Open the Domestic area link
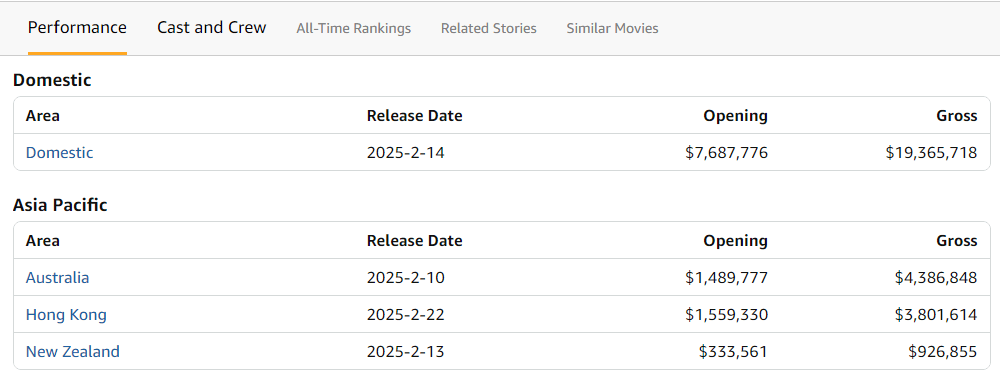Viewport: 1000px width, 381px height. pos(59,153)
